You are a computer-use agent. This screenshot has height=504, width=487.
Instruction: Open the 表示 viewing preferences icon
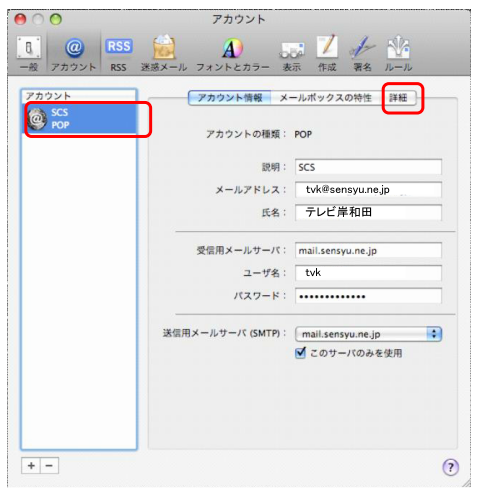[292, 53]
